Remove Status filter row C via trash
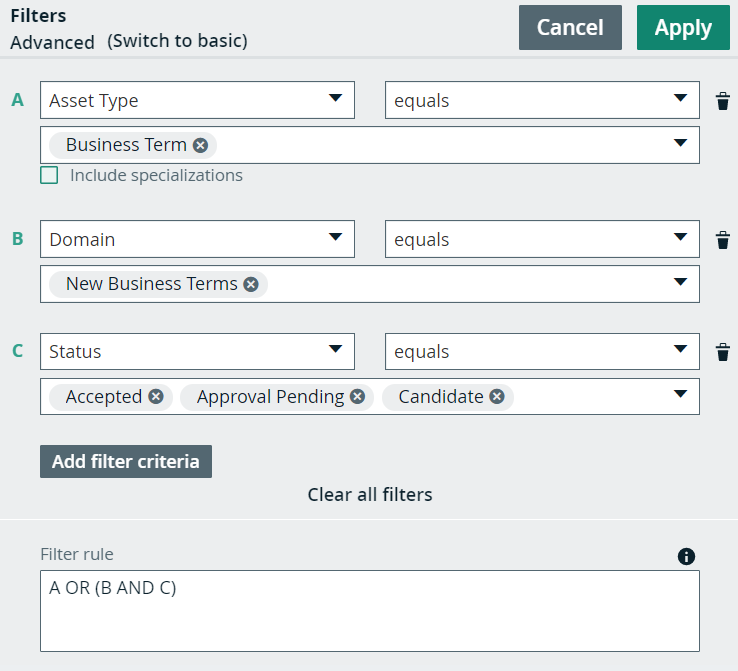738x671 pixels. click(722, 352)
